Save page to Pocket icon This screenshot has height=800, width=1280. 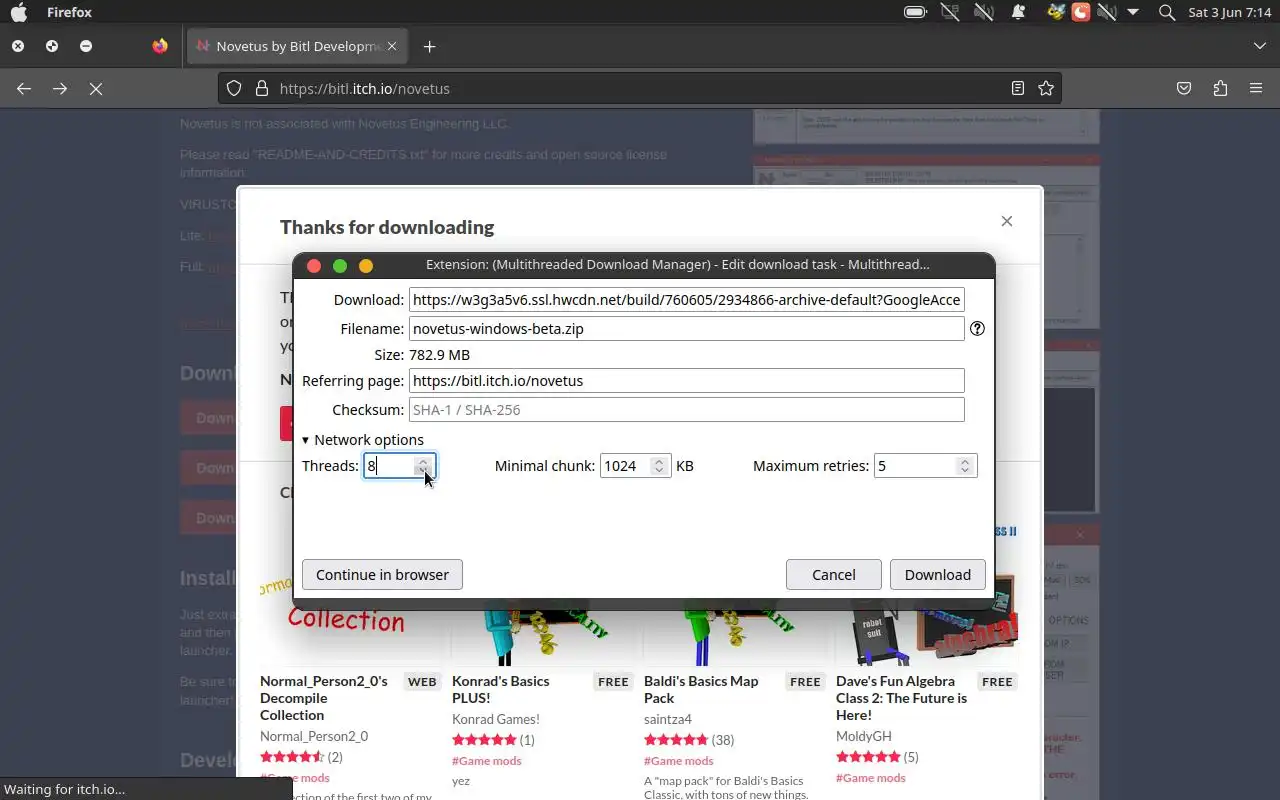point(1184,88)
